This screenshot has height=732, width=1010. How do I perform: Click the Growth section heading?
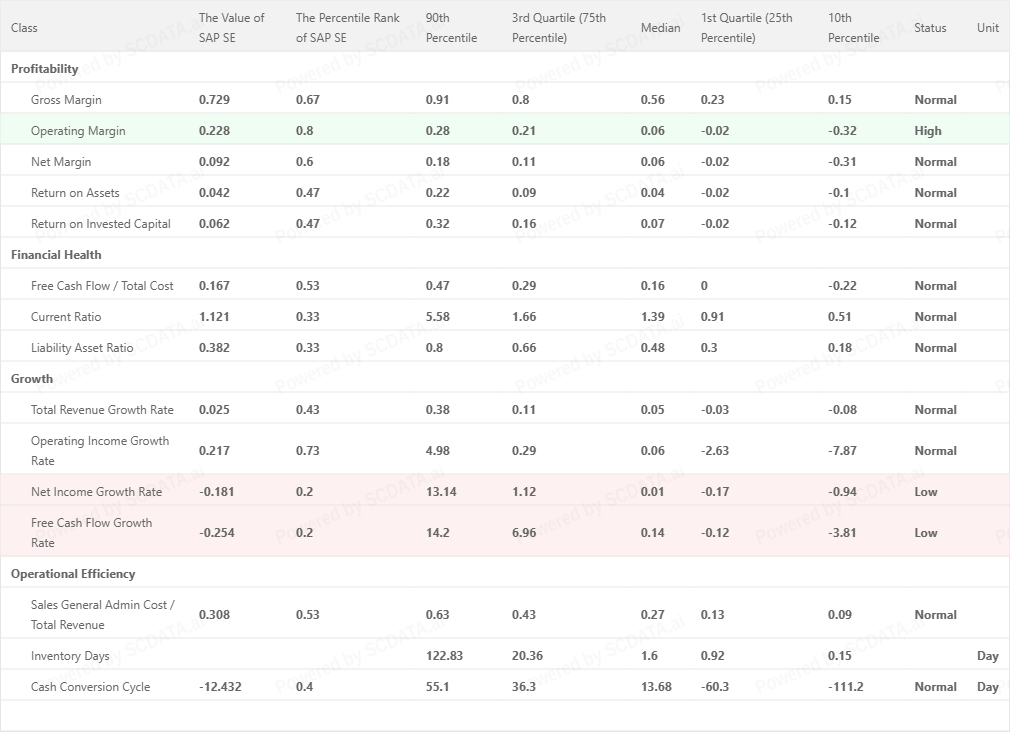[32, 379]
